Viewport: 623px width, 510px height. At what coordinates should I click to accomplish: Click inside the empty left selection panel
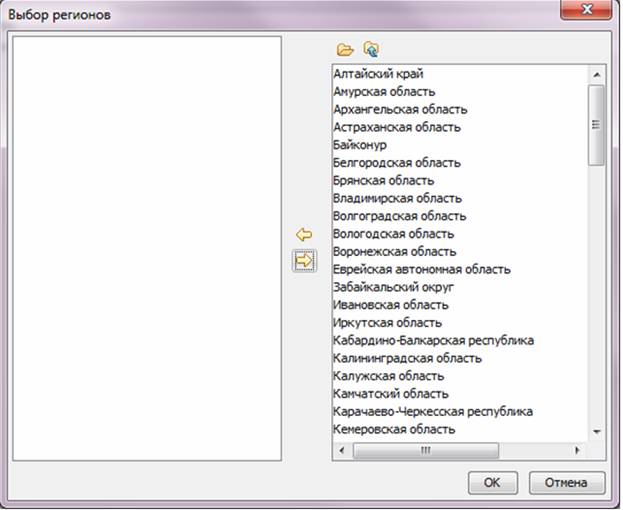pyautogui.click(x=147, y=250)
